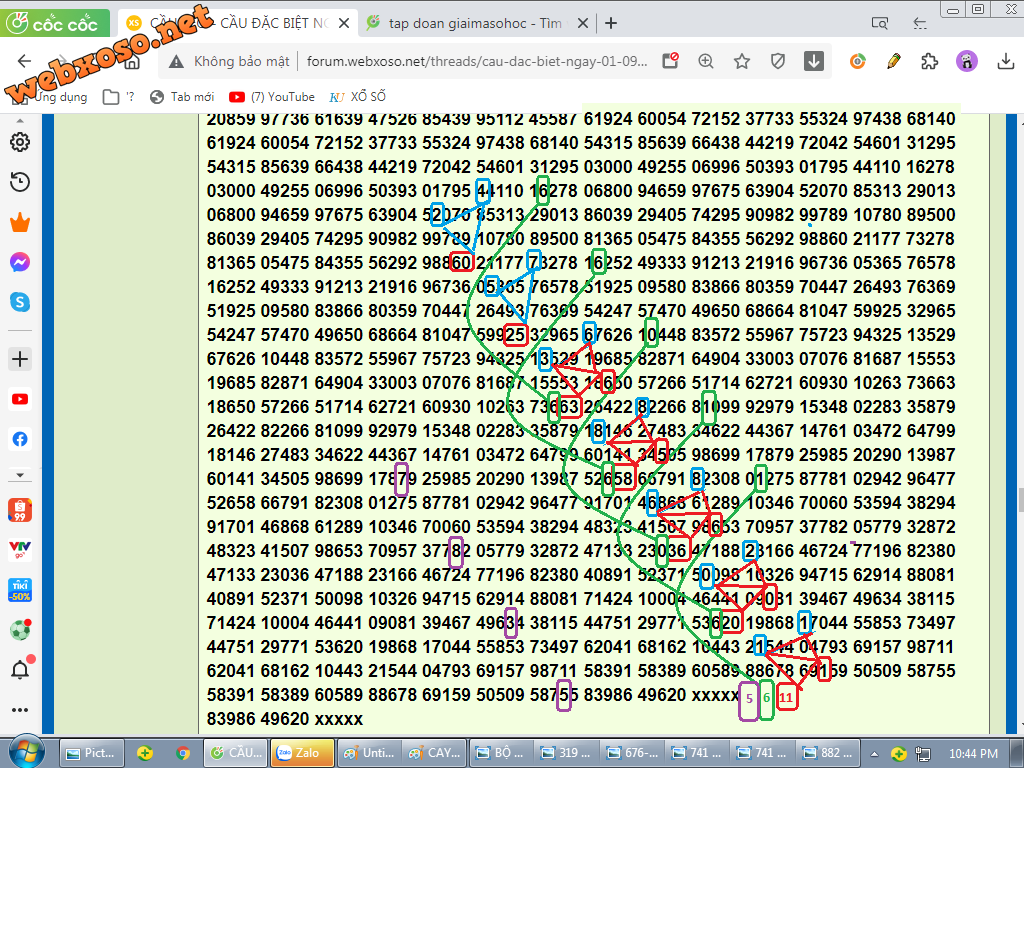Open the extensions puzzle icon

(x=930, y=62)
